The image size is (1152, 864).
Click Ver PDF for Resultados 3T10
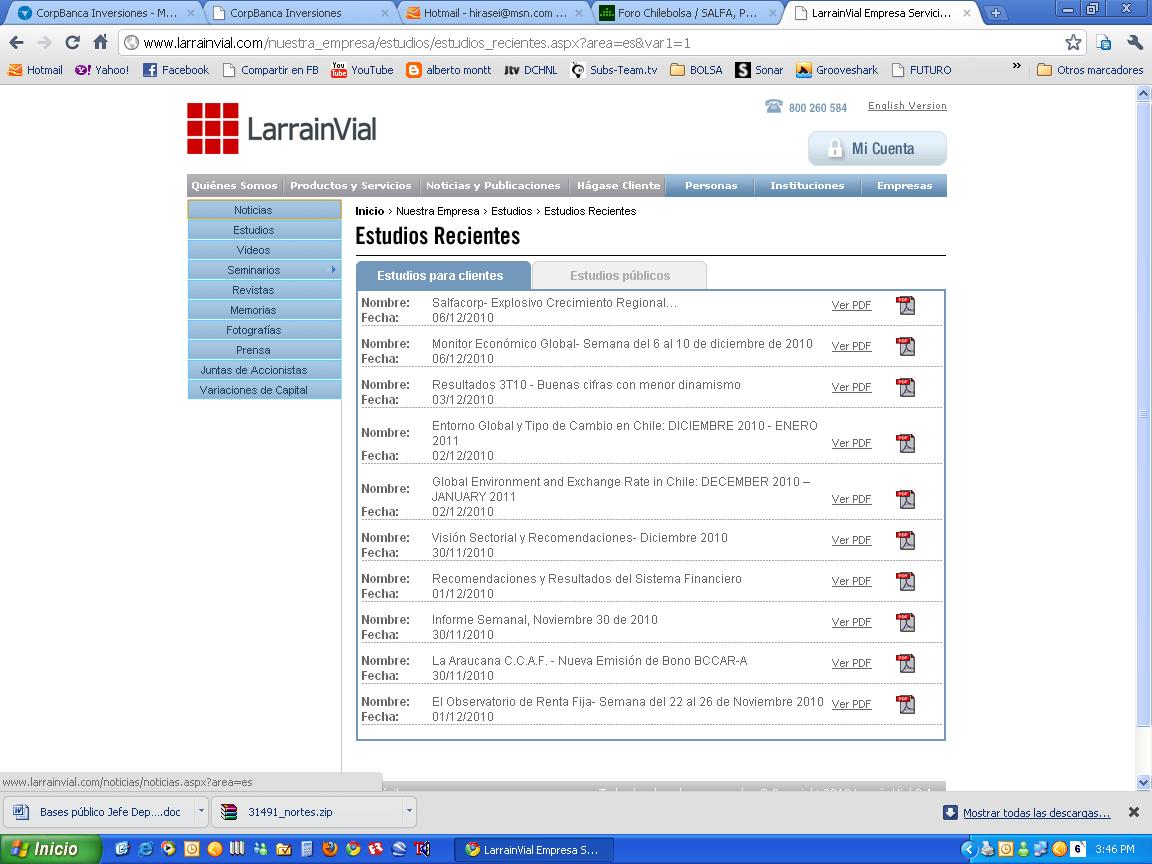[x=851, y=387]
